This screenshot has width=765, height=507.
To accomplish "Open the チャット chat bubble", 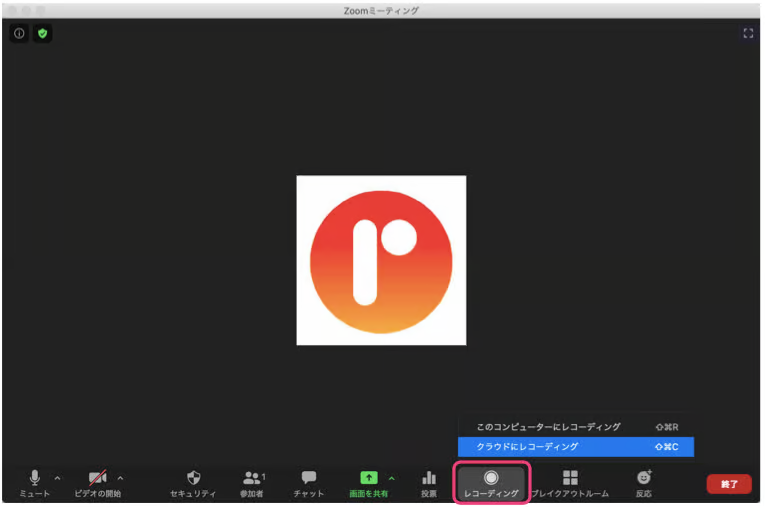I will tap(309, 480).
